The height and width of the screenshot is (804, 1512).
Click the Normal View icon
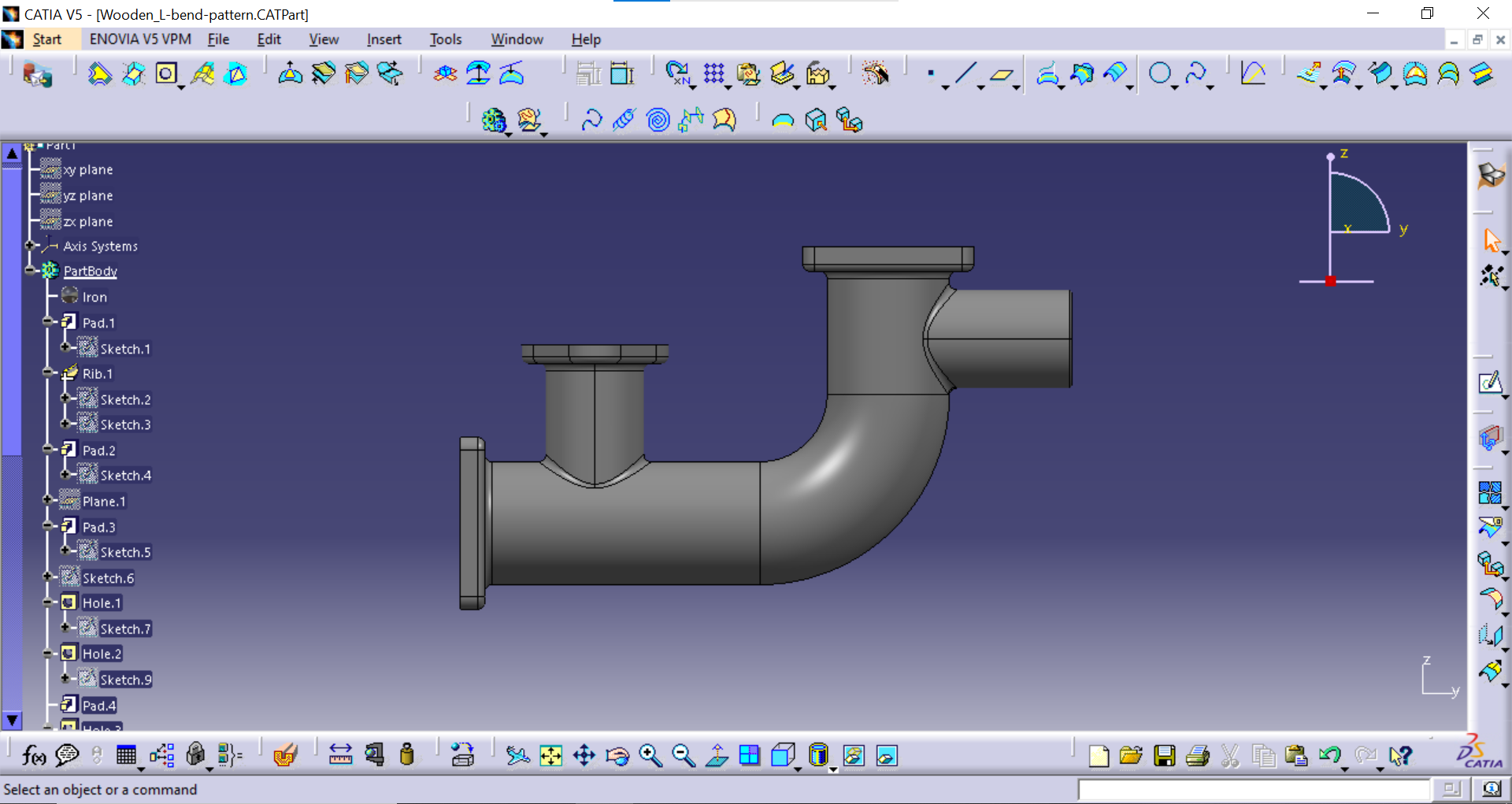point(717,756)
